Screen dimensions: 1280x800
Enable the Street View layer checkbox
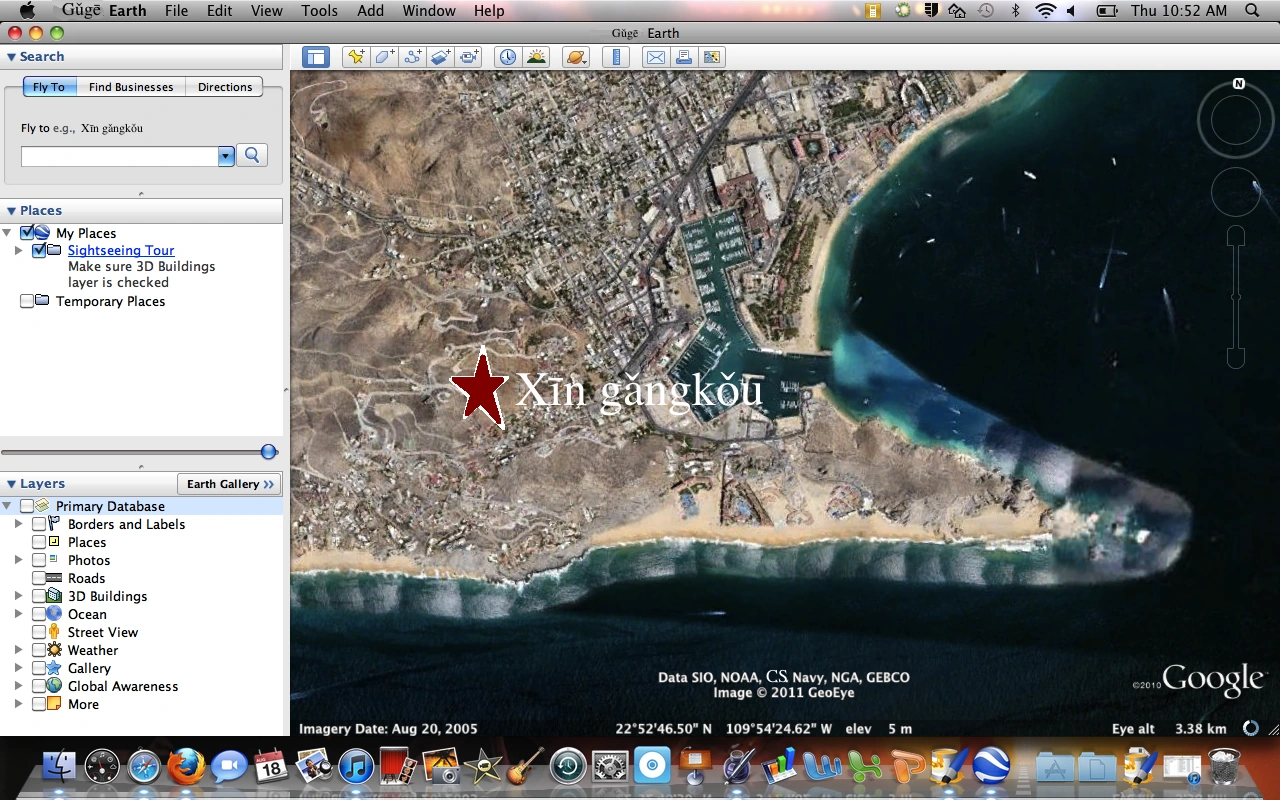pos(39,632)
